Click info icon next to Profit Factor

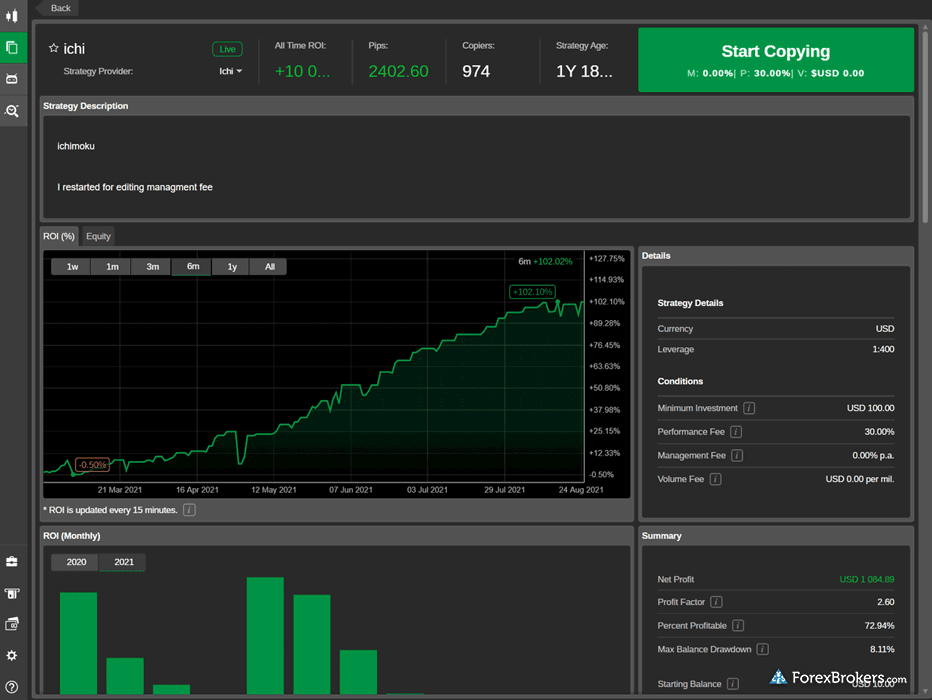[716, 602]
